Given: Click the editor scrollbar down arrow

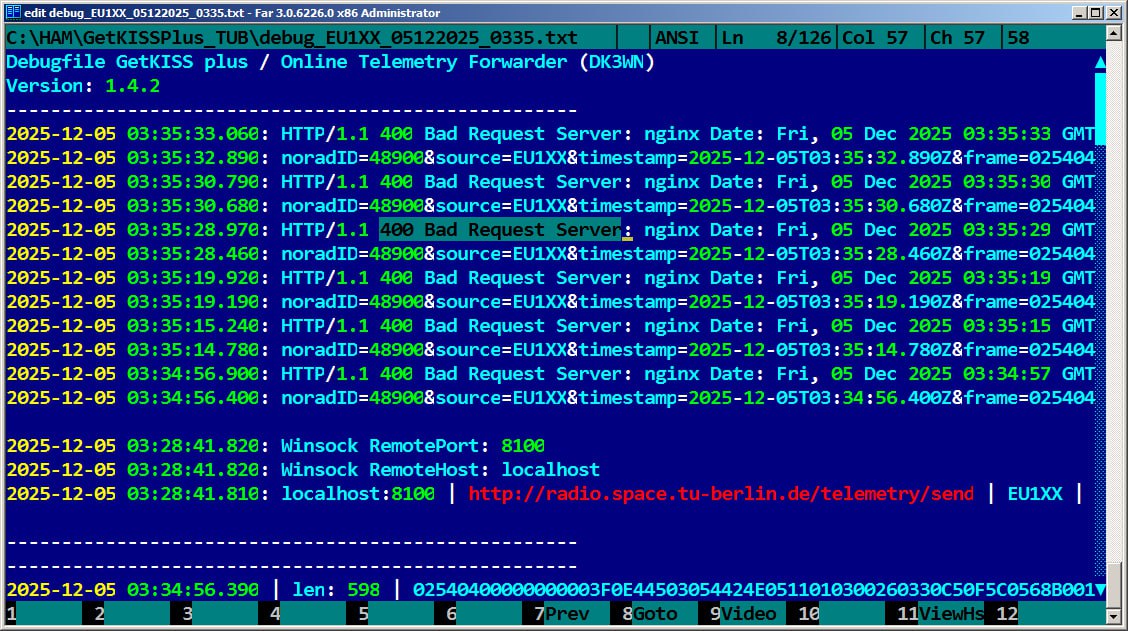Looking at the screenshot, I should click(1100, 590).
